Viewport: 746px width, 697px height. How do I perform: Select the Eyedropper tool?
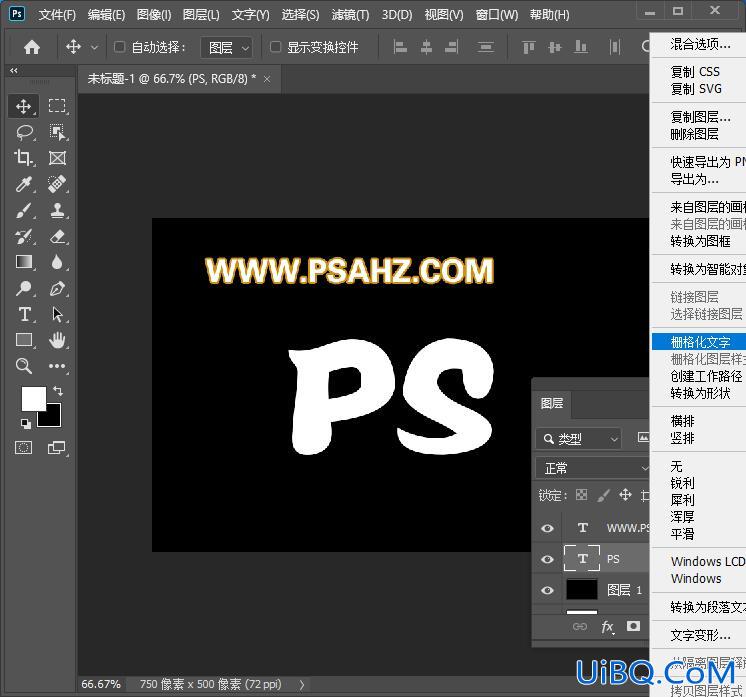point(24,184)
